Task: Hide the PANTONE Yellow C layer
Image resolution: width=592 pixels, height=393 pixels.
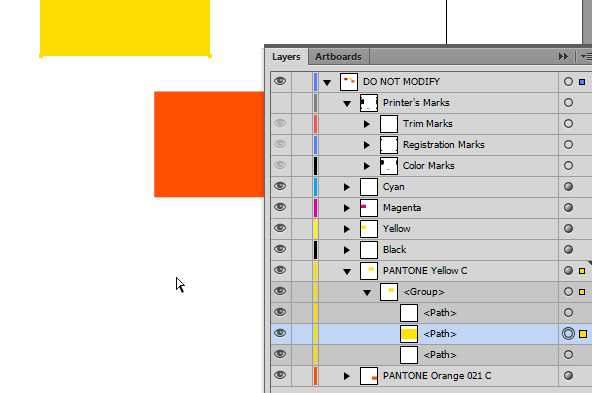Action: [x=280, y=270]
